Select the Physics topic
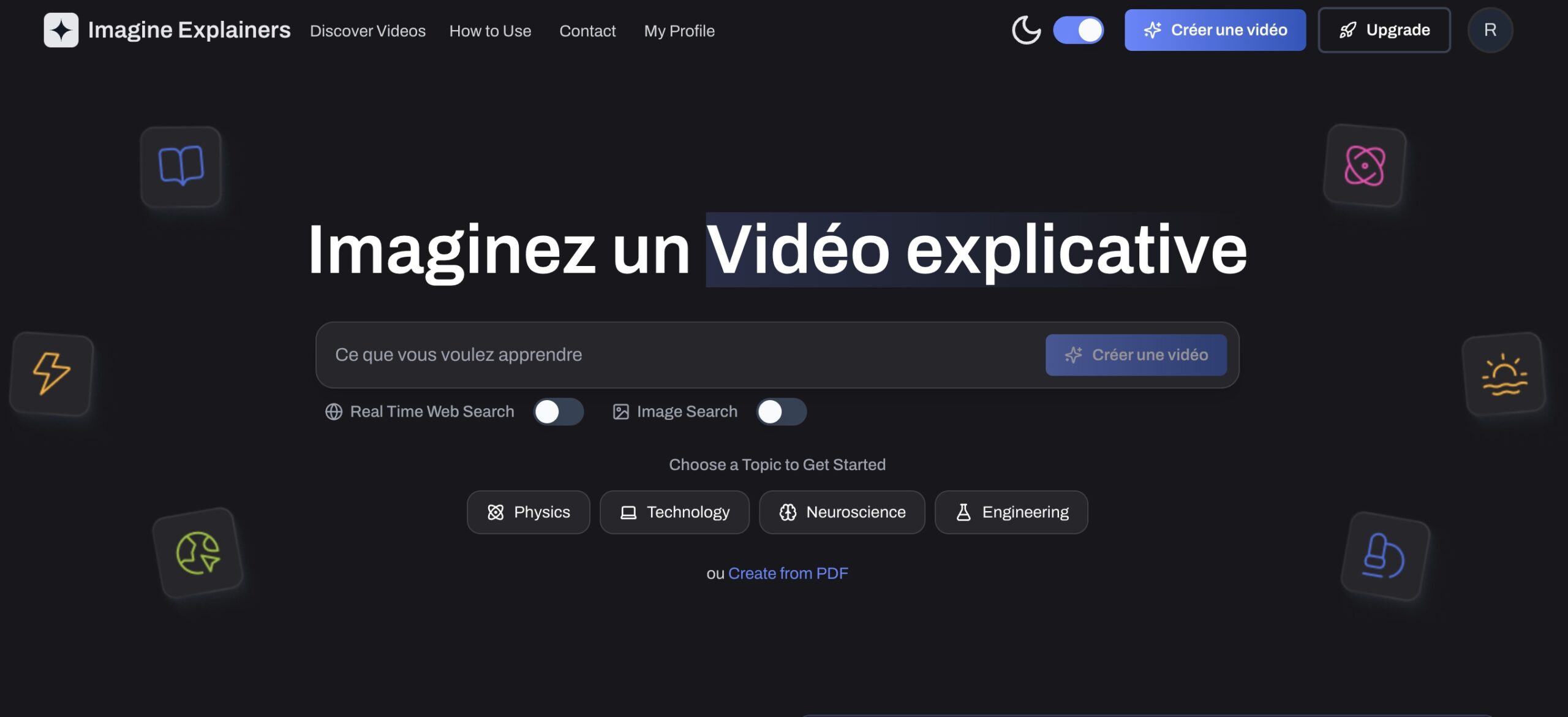1568x717 pixels. (528, 512)
